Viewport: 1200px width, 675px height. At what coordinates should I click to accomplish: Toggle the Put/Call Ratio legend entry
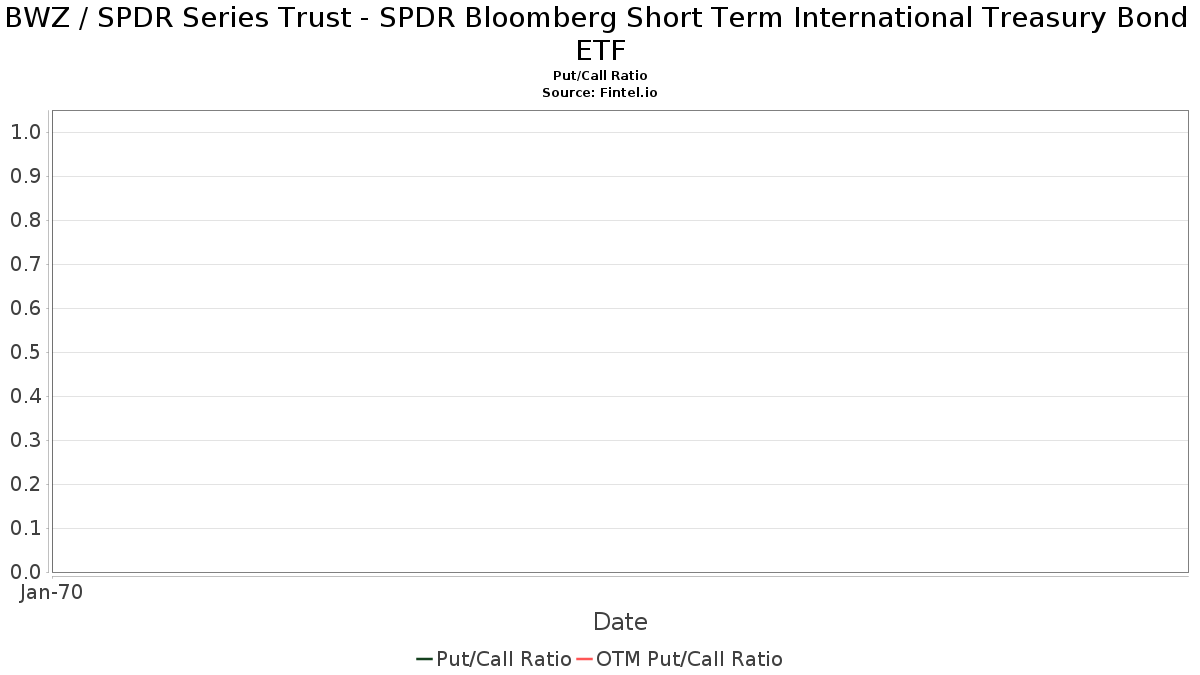point(494,659)
